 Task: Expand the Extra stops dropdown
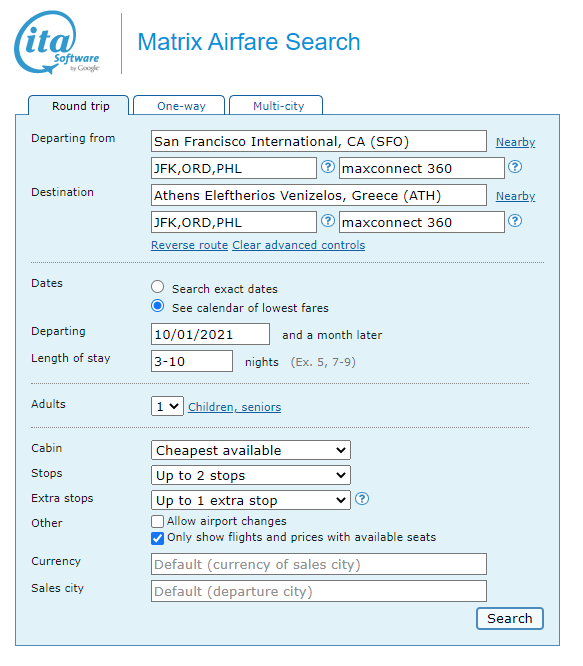coord(251,500)
